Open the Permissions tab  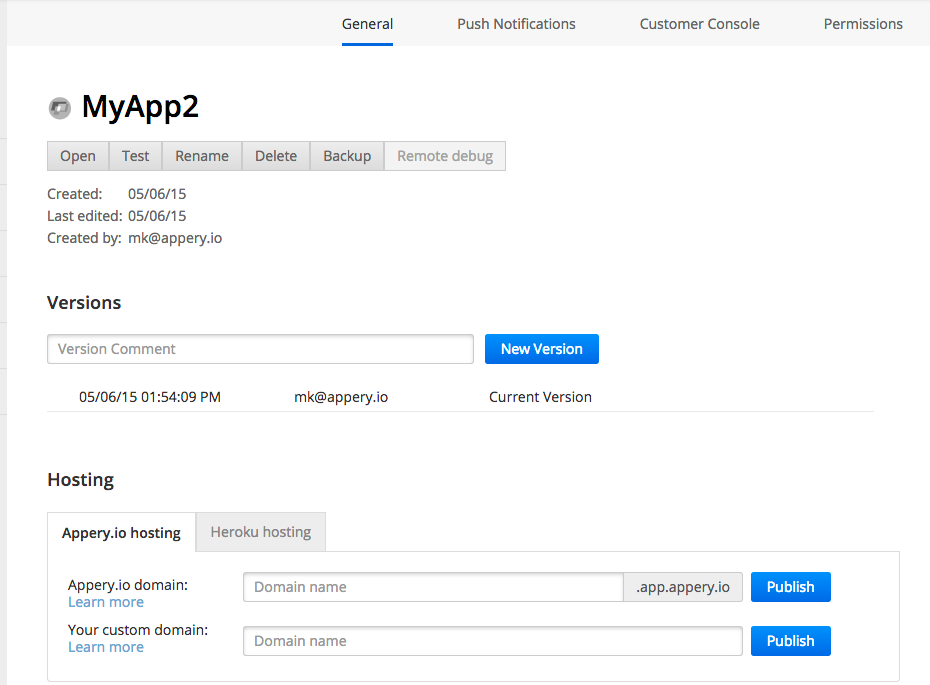click(x=862, y=24)
